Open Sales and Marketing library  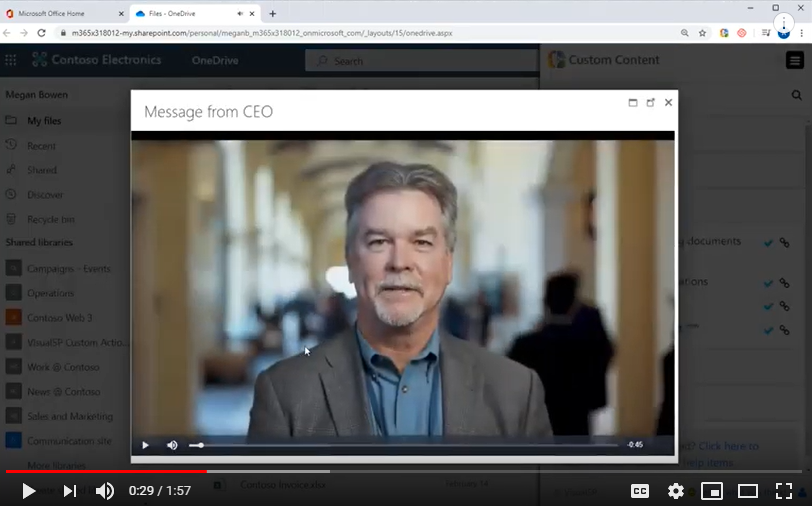point(70,416)
